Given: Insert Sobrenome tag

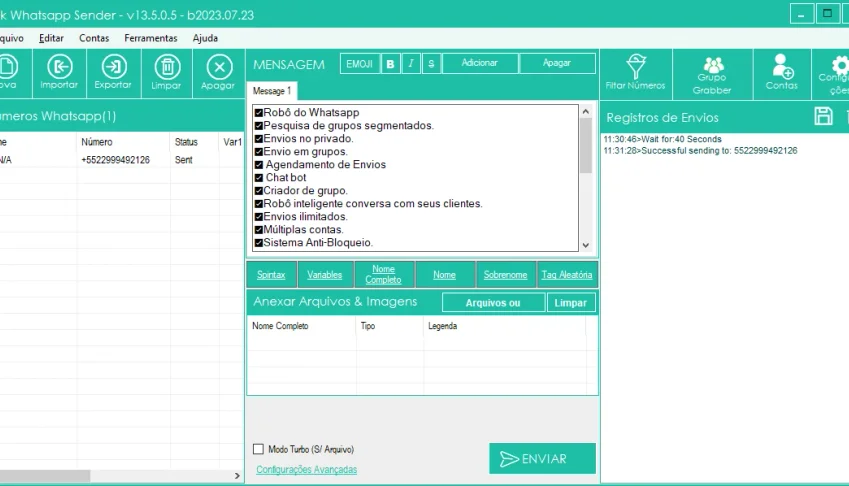Looking at the screenshot, I should click(x=506, y=275).
